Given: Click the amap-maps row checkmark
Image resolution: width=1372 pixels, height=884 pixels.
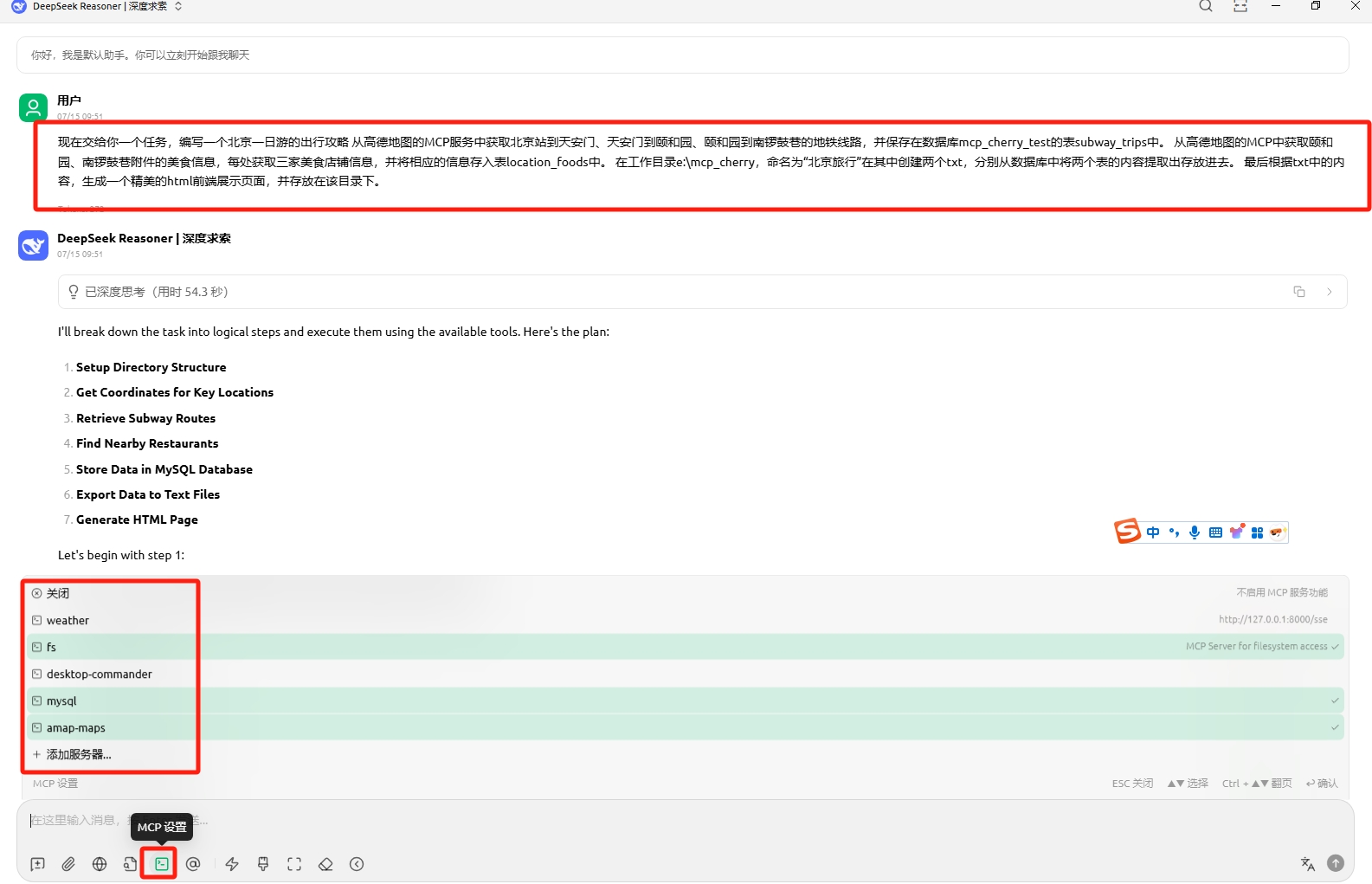Looking at the screenshot, I should pos(1335,727).
